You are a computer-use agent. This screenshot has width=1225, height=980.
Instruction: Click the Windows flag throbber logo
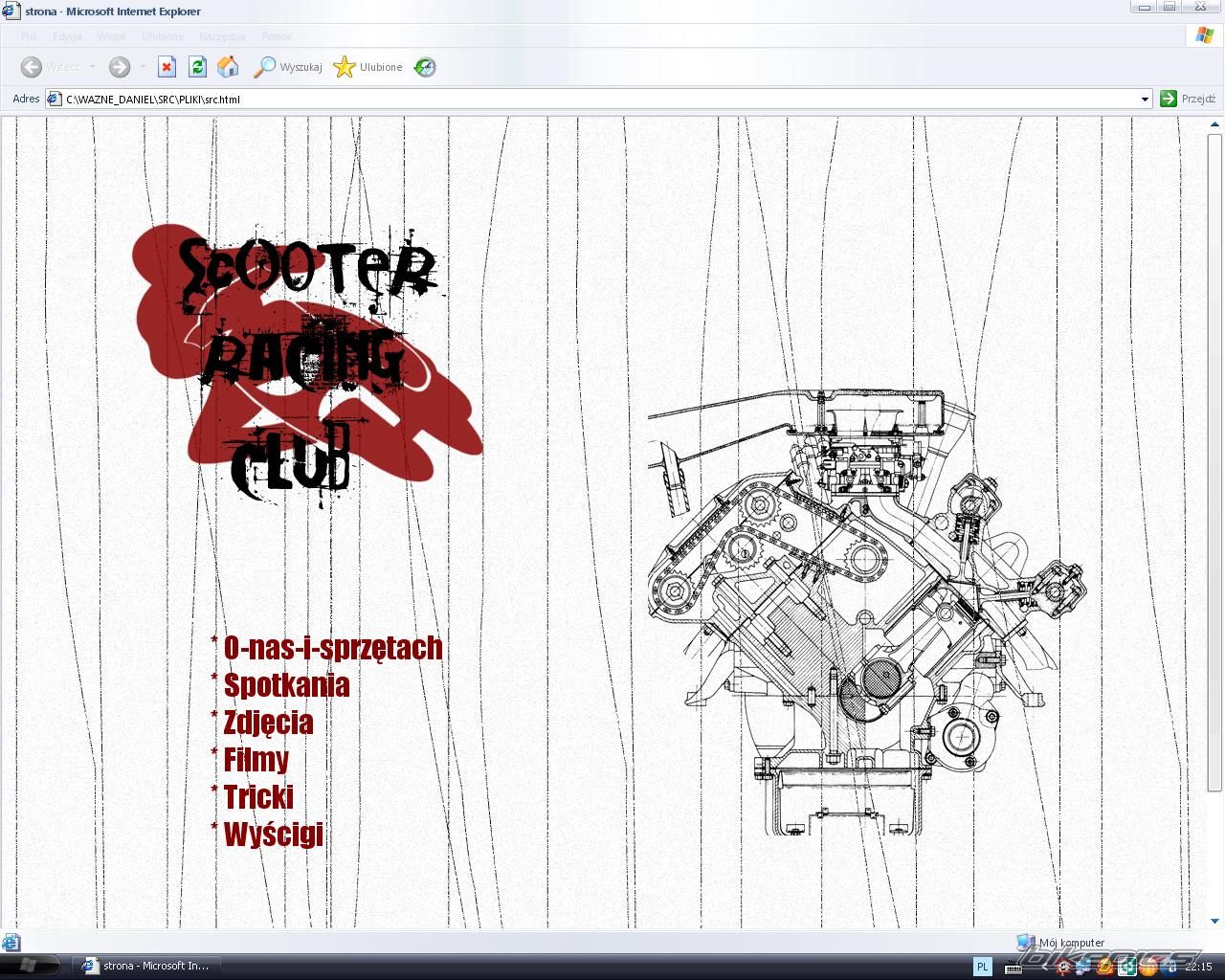1204,36
